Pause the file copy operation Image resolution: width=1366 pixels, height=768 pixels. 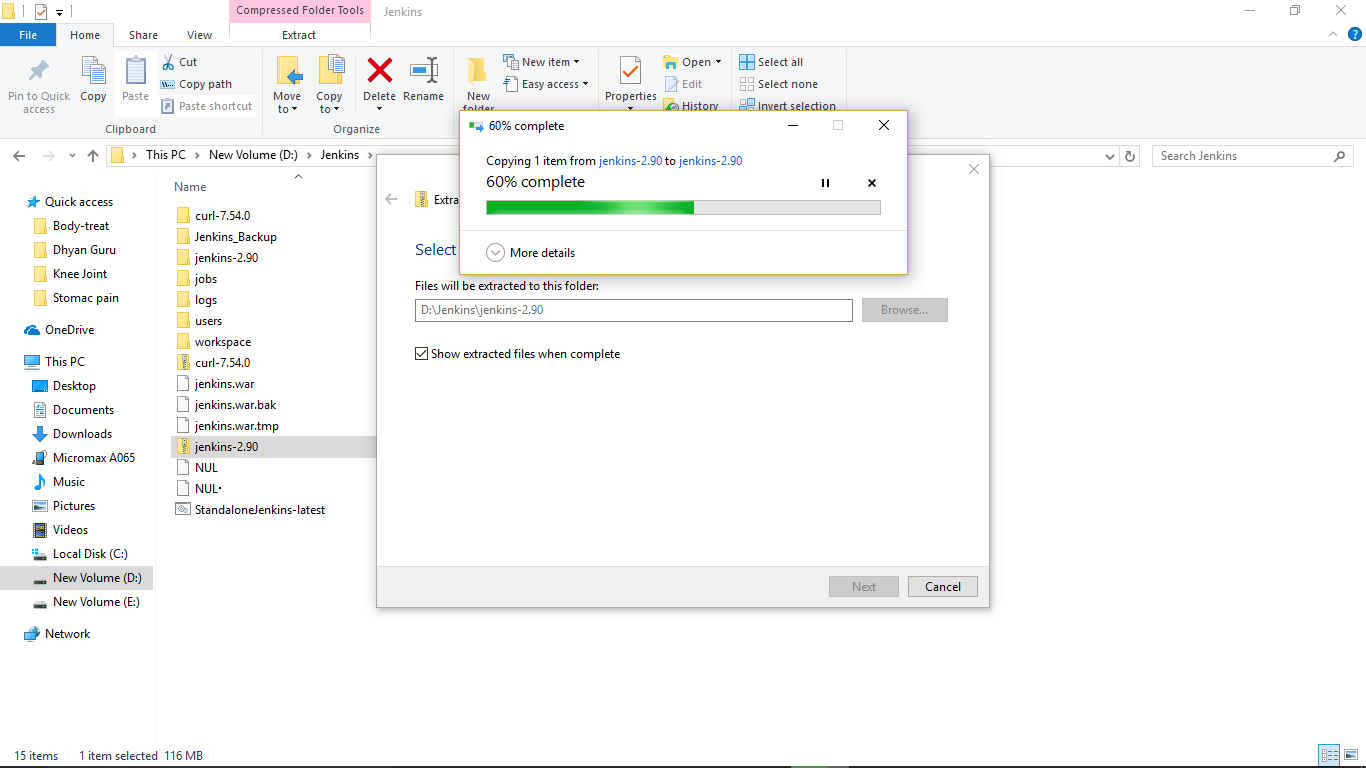click(x=825, y=183)
